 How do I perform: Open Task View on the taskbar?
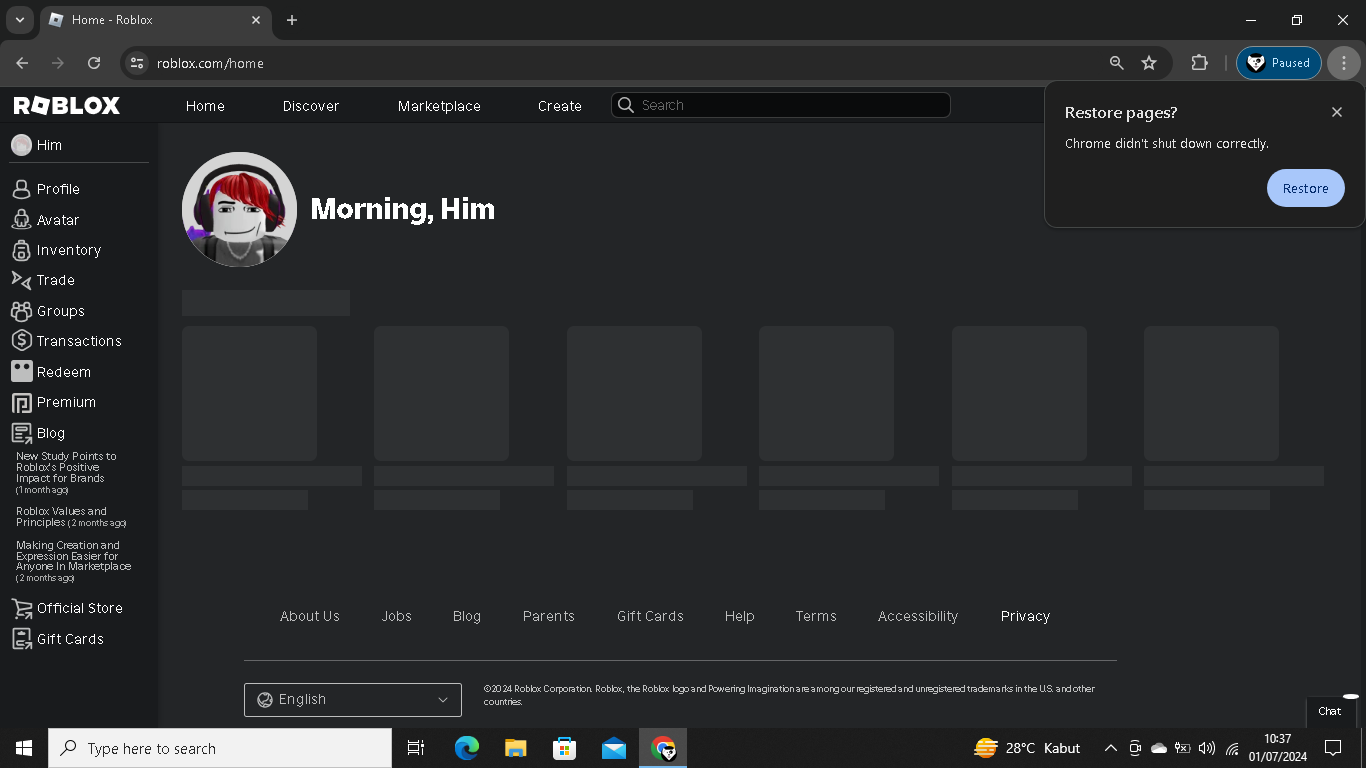[416, 748]
